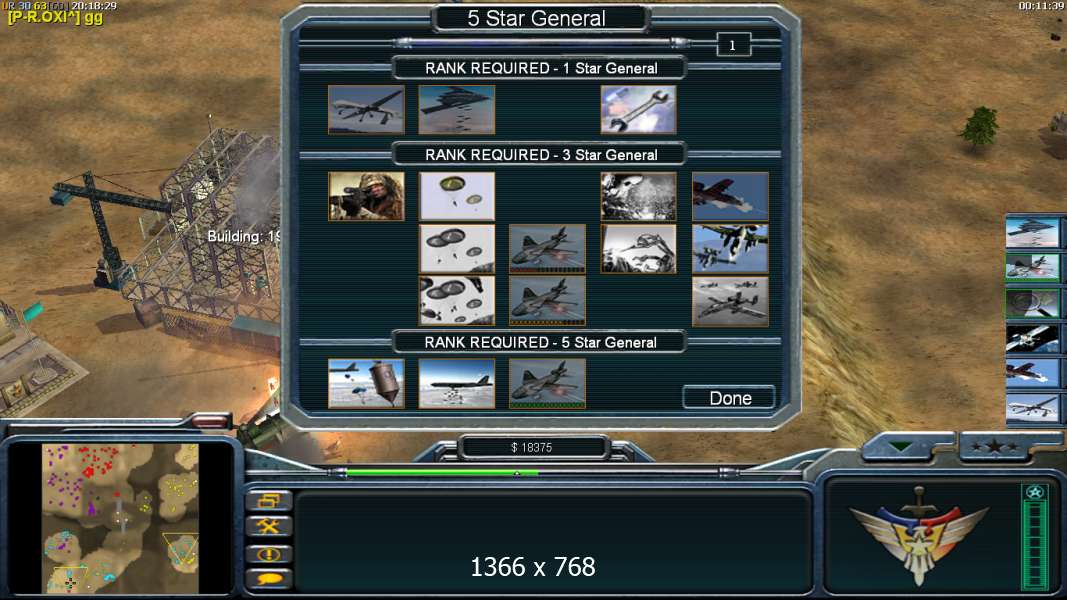The image size is (1067, 600).
Task: Click the radar minimap
Action: tap(121, 518)
